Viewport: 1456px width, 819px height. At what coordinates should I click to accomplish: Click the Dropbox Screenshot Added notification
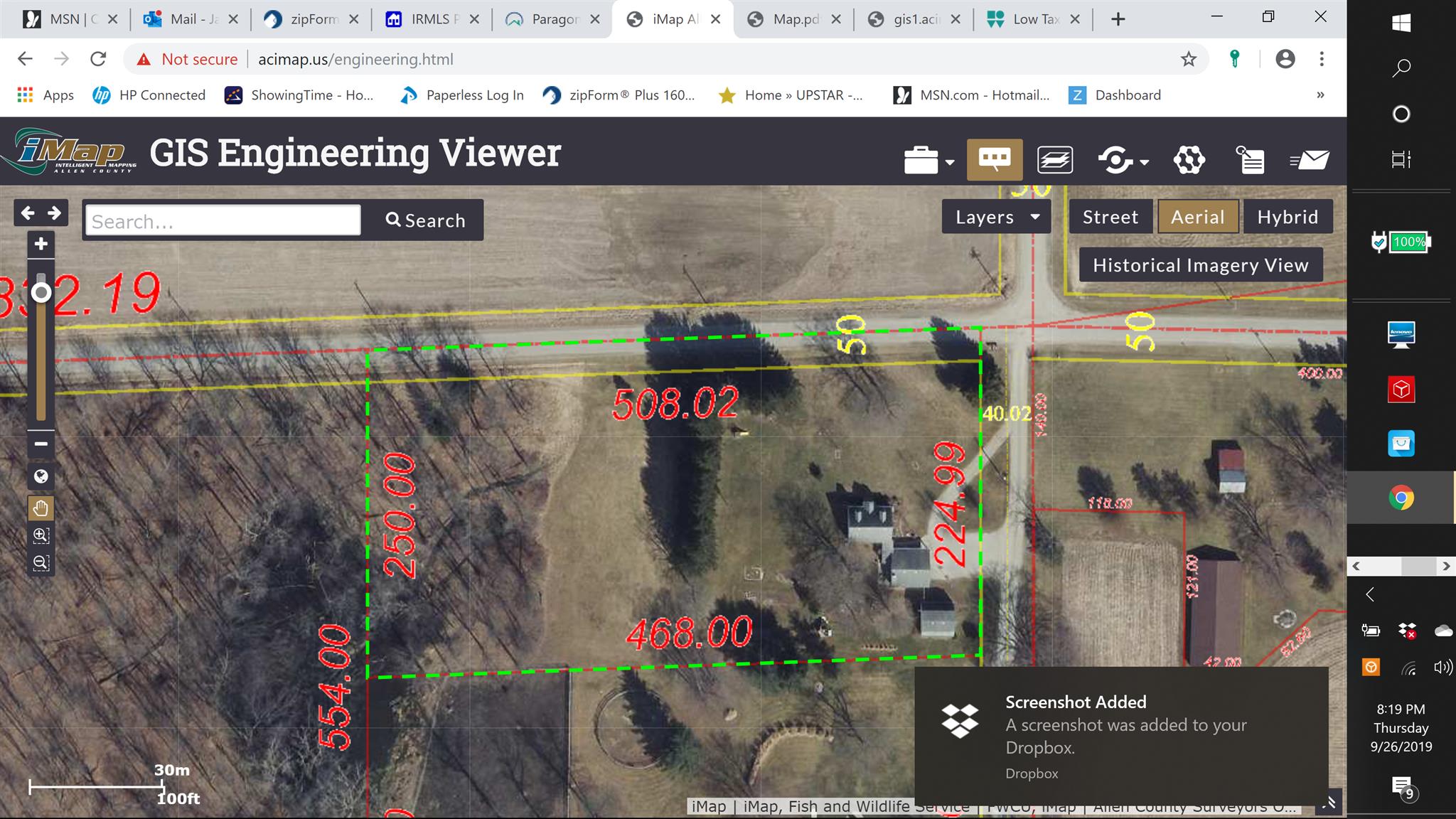[1121, 736]
